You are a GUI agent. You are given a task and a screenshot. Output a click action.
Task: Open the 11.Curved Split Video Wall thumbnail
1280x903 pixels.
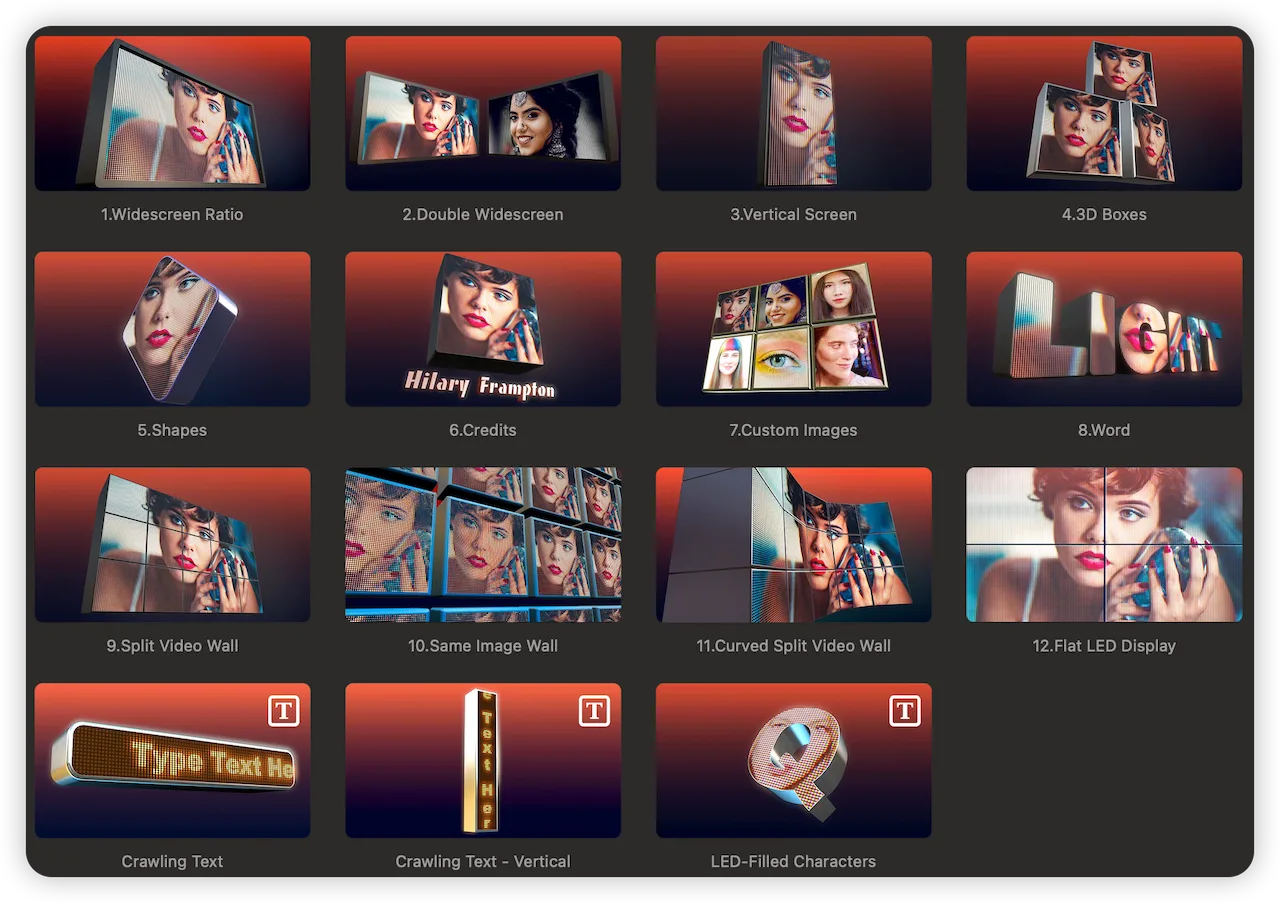(793, 545)
